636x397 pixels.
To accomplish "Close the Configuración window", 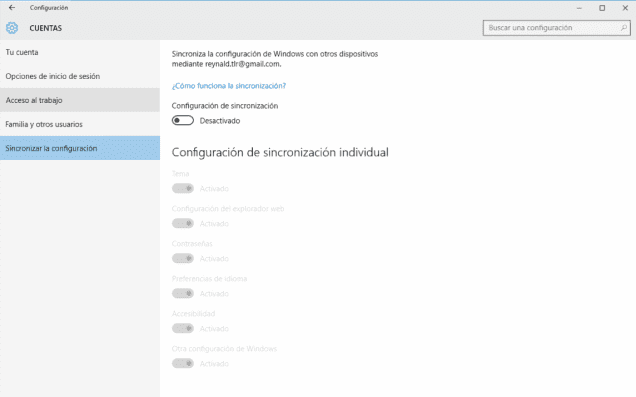I will pos(625,8).
